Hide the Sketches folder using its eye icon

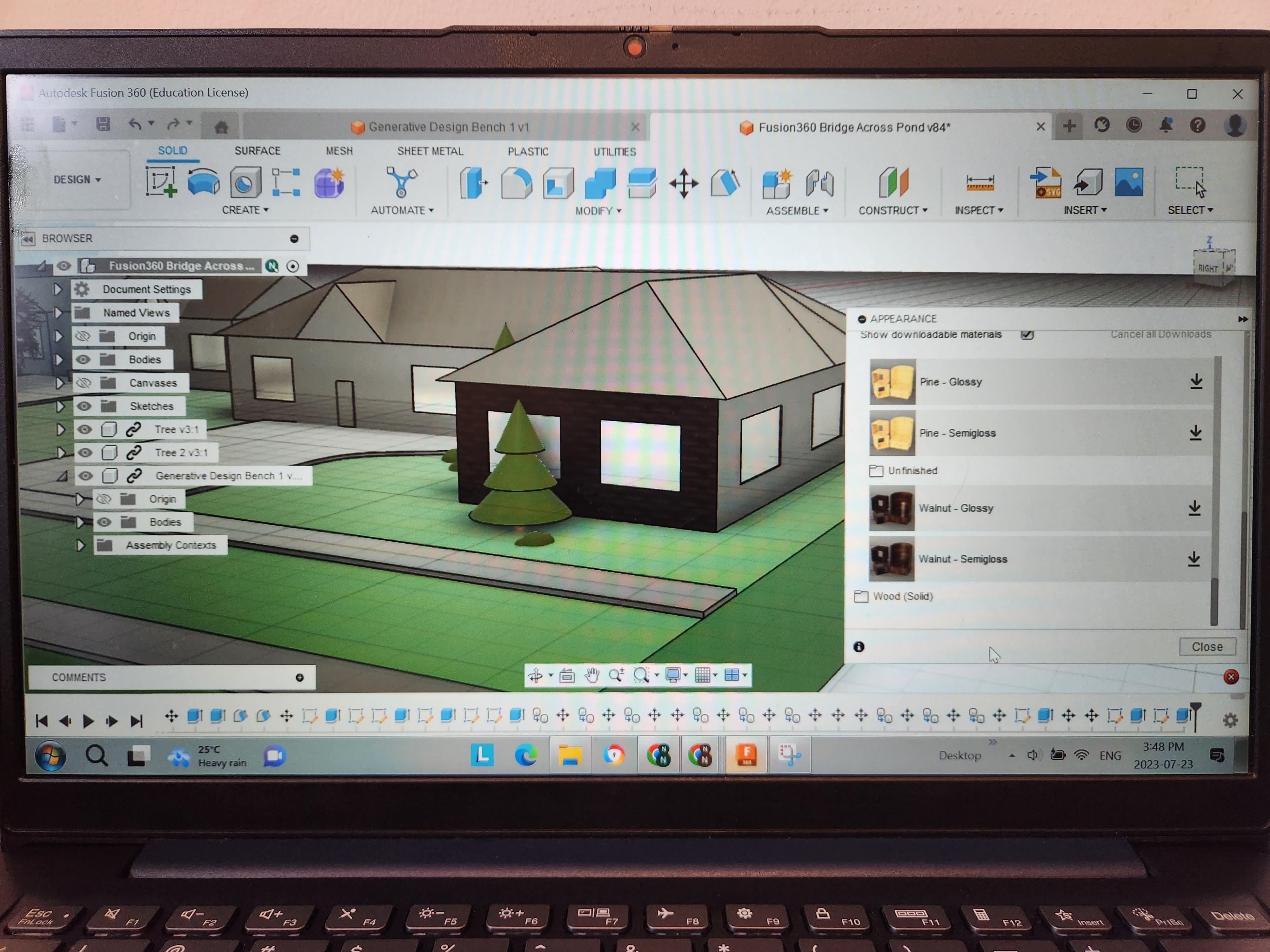[84, 406]
